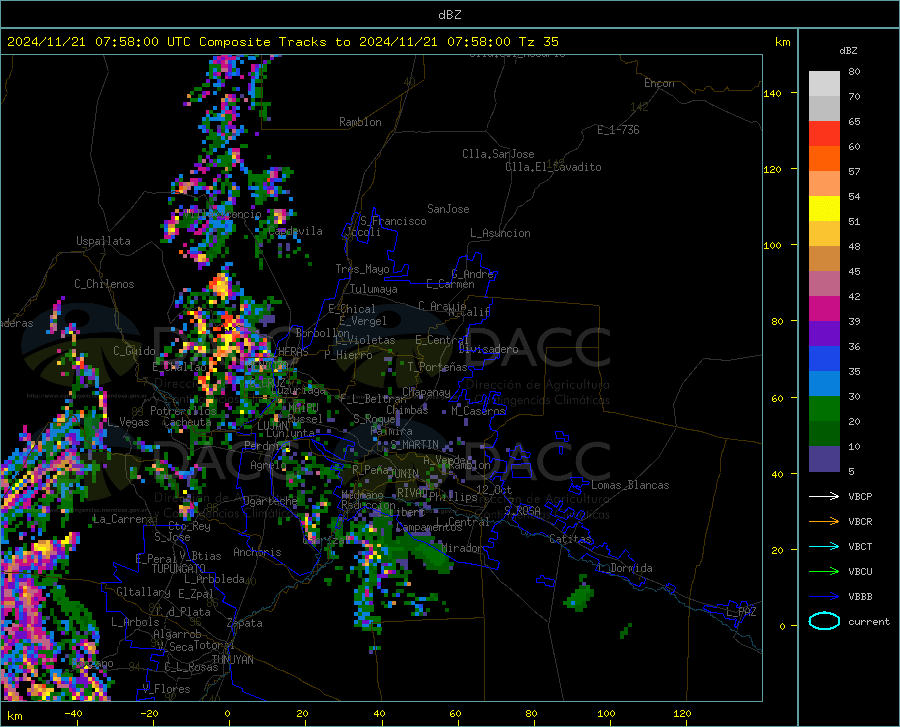Select the light gray 70-80 dBZ swatch
Screen dimensions: 900x727
pyautogui.click(x=824, y=84)
